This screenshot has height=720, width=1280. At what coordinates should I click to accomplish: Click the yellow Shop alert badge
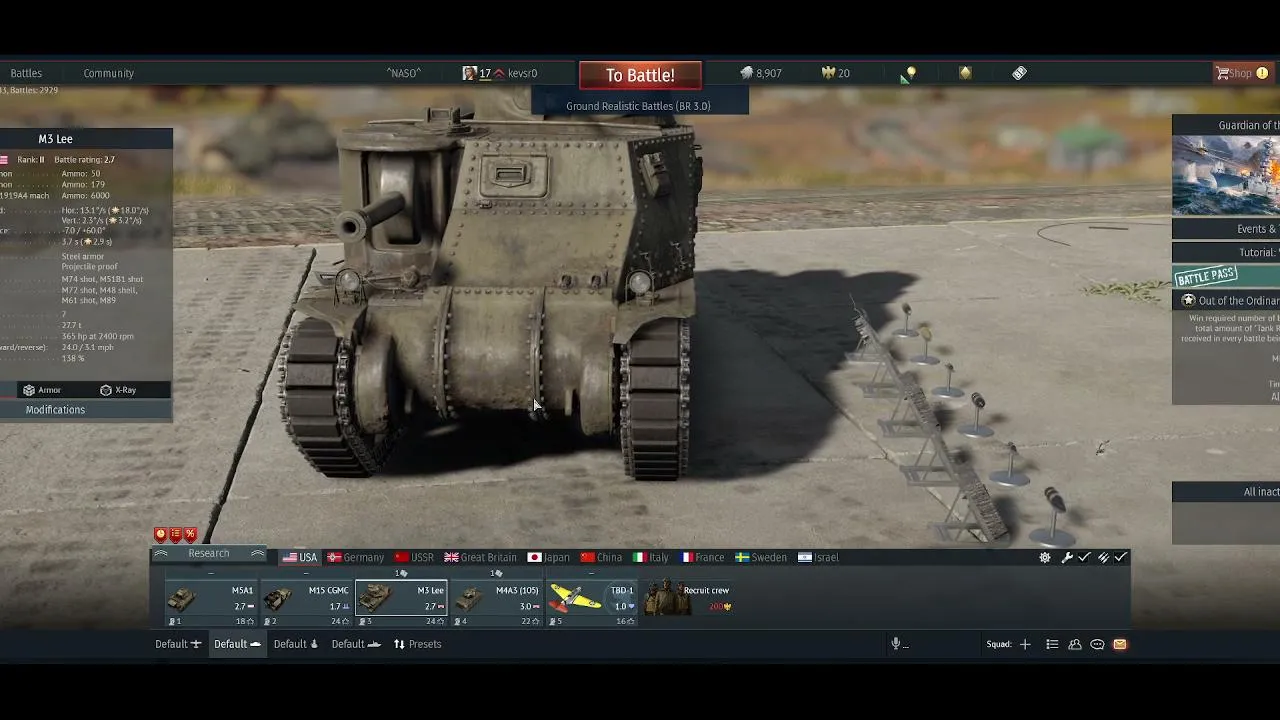pos(1262,73)
